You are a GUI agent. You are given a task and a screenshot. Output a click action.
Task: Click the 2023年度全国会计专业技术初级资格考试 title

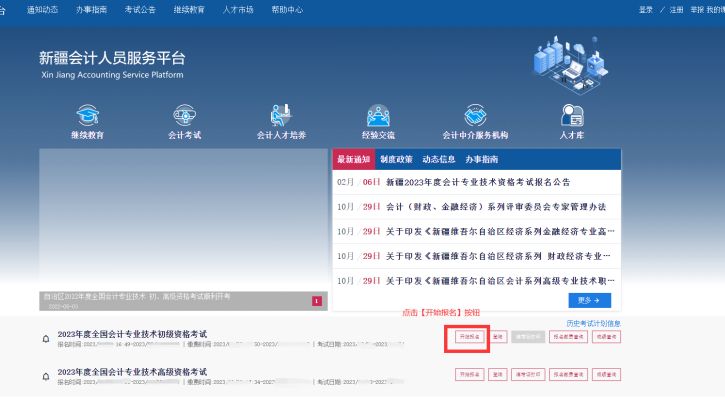click(x=132, y=334)
